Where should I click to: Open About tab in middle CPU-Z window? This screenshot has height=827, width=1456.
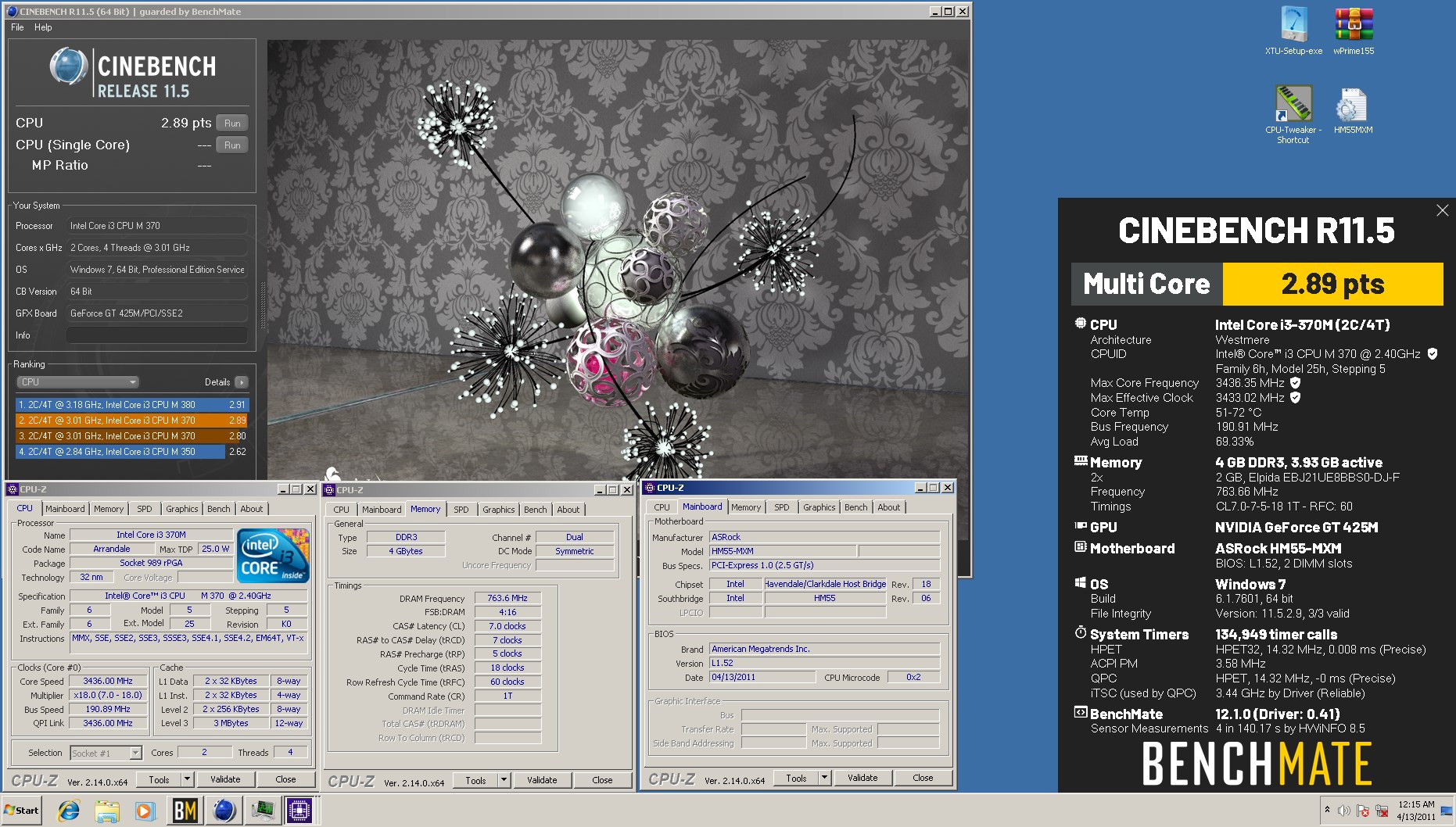(568, 510)
